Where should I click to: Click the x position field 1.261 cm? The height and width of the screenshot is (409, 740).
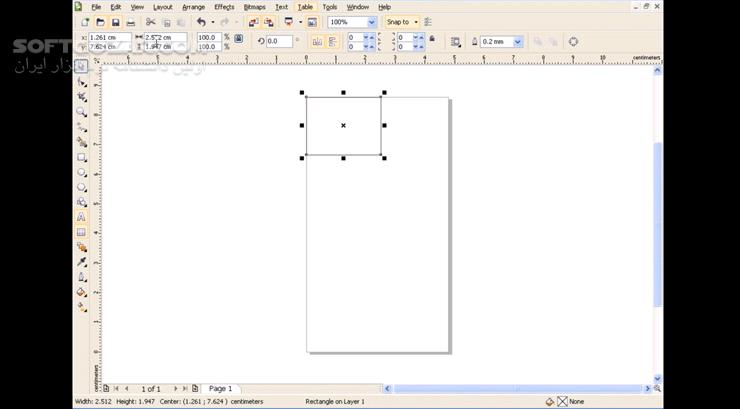pyautogui.click(x=110, y=37)
